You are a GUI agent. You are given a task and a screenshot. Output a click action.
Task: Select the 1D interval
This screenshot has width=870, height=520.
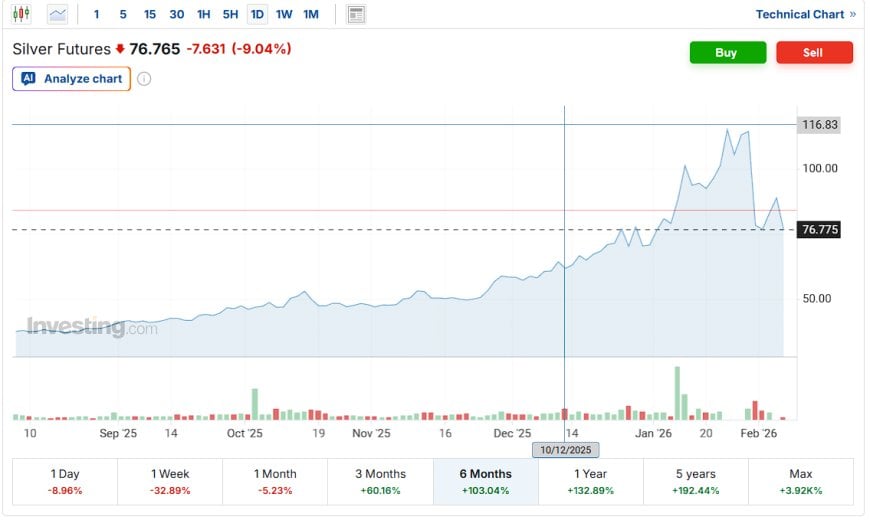257,14
